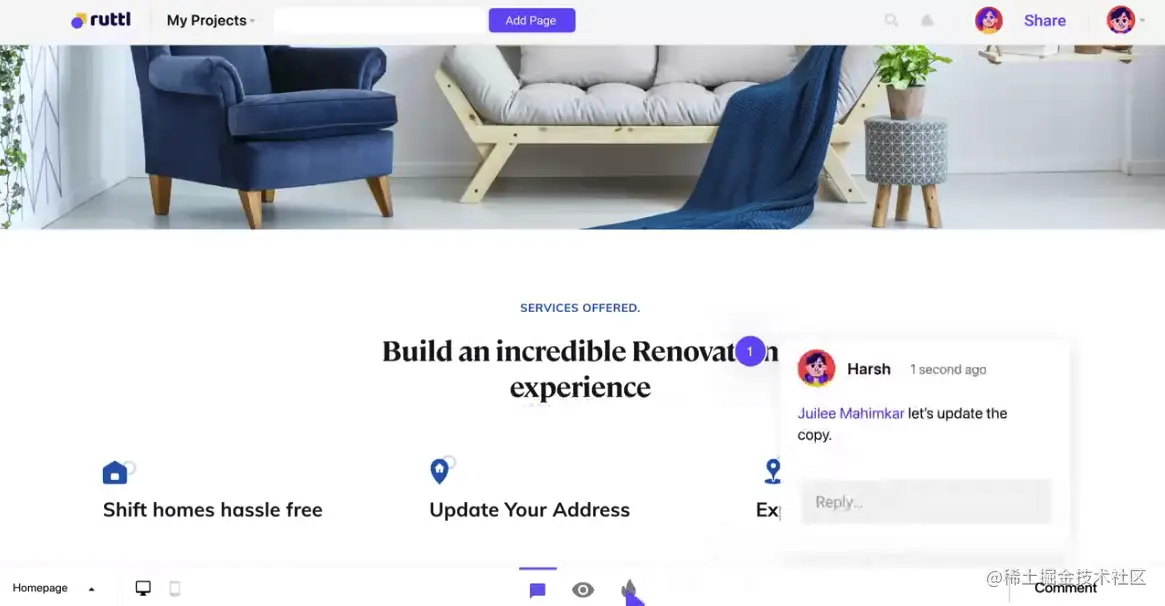1165x606 pixels.
Task: Switch to mobile device view icon
Action: click(175, 588)
